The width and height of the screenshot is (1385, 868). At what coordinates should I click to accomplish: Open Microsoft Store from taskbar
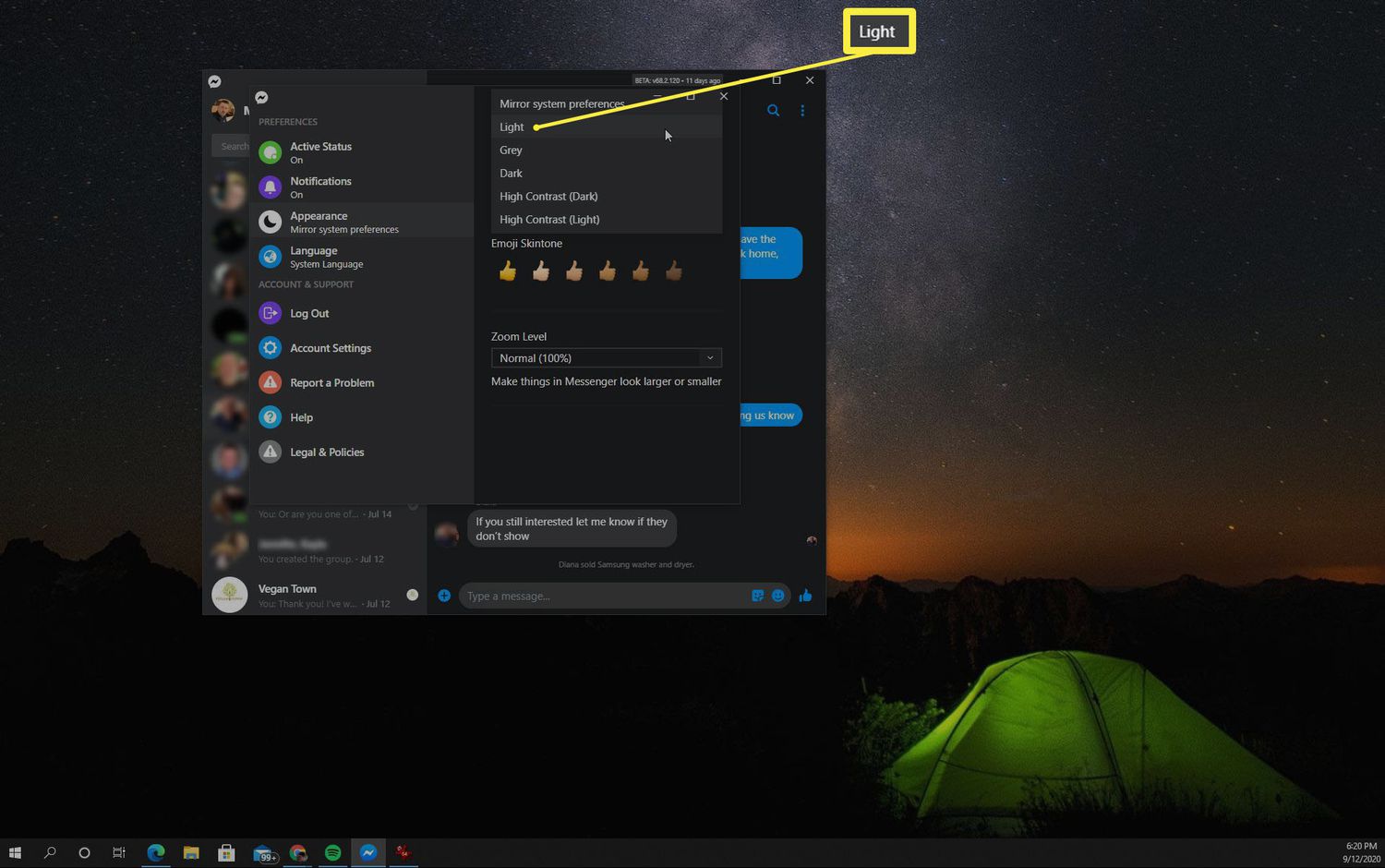pos(226,852)
